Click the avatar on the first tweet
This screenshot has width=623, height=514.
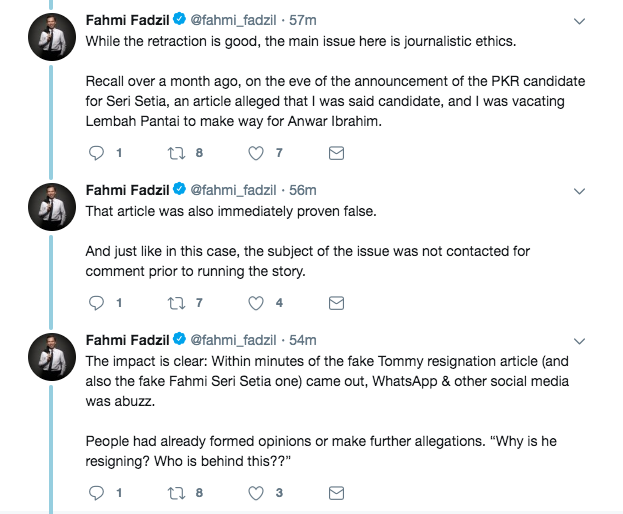coord(50,39)
